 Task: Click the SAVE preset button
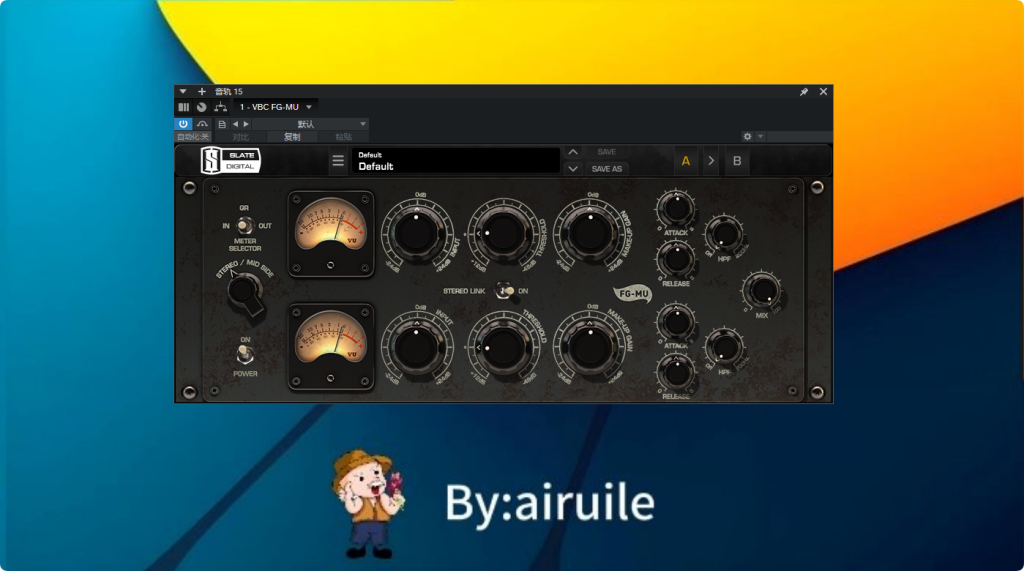[x=607, y=152]
